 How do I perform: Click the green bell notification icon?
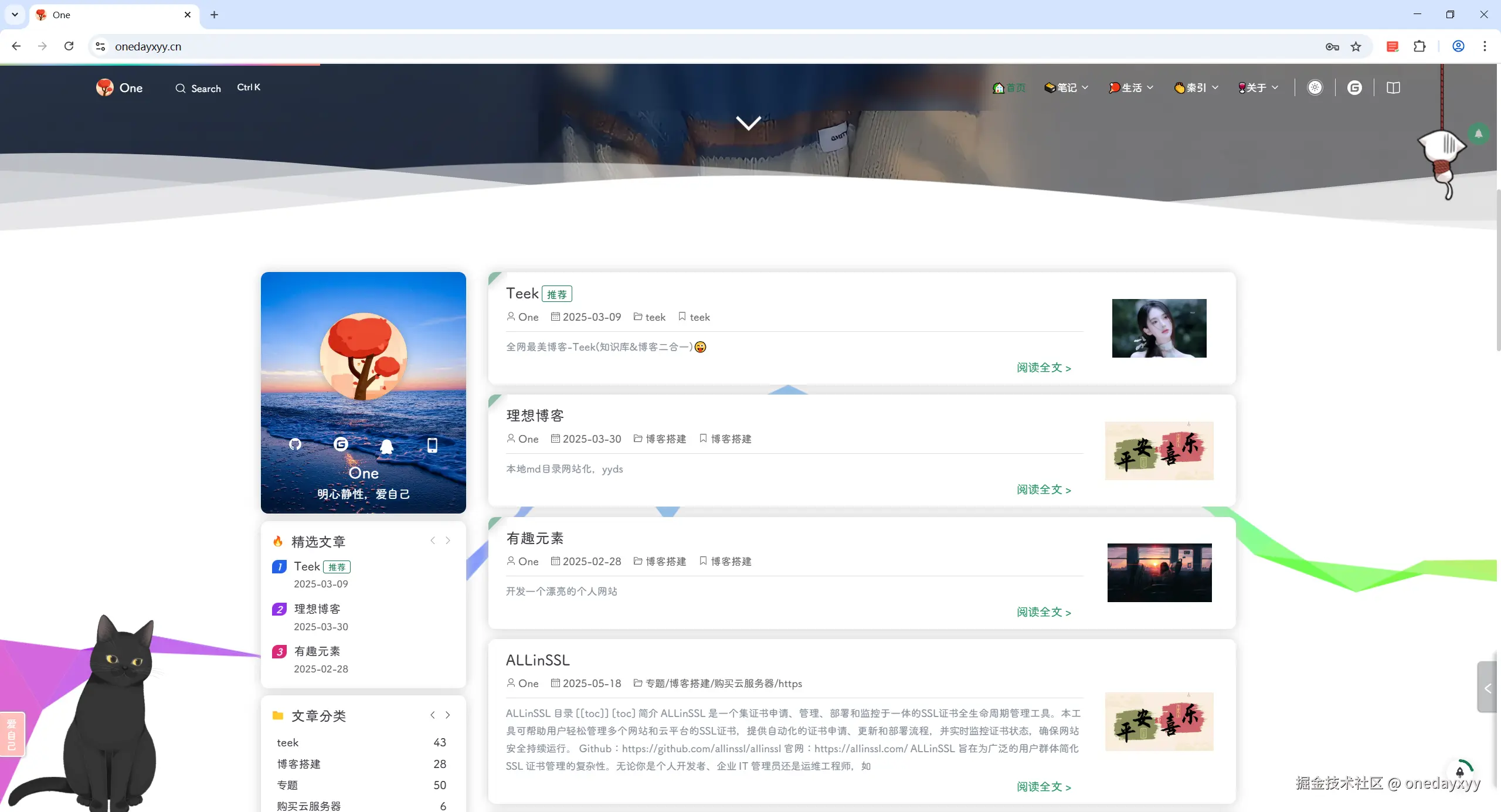[1478, 134]
